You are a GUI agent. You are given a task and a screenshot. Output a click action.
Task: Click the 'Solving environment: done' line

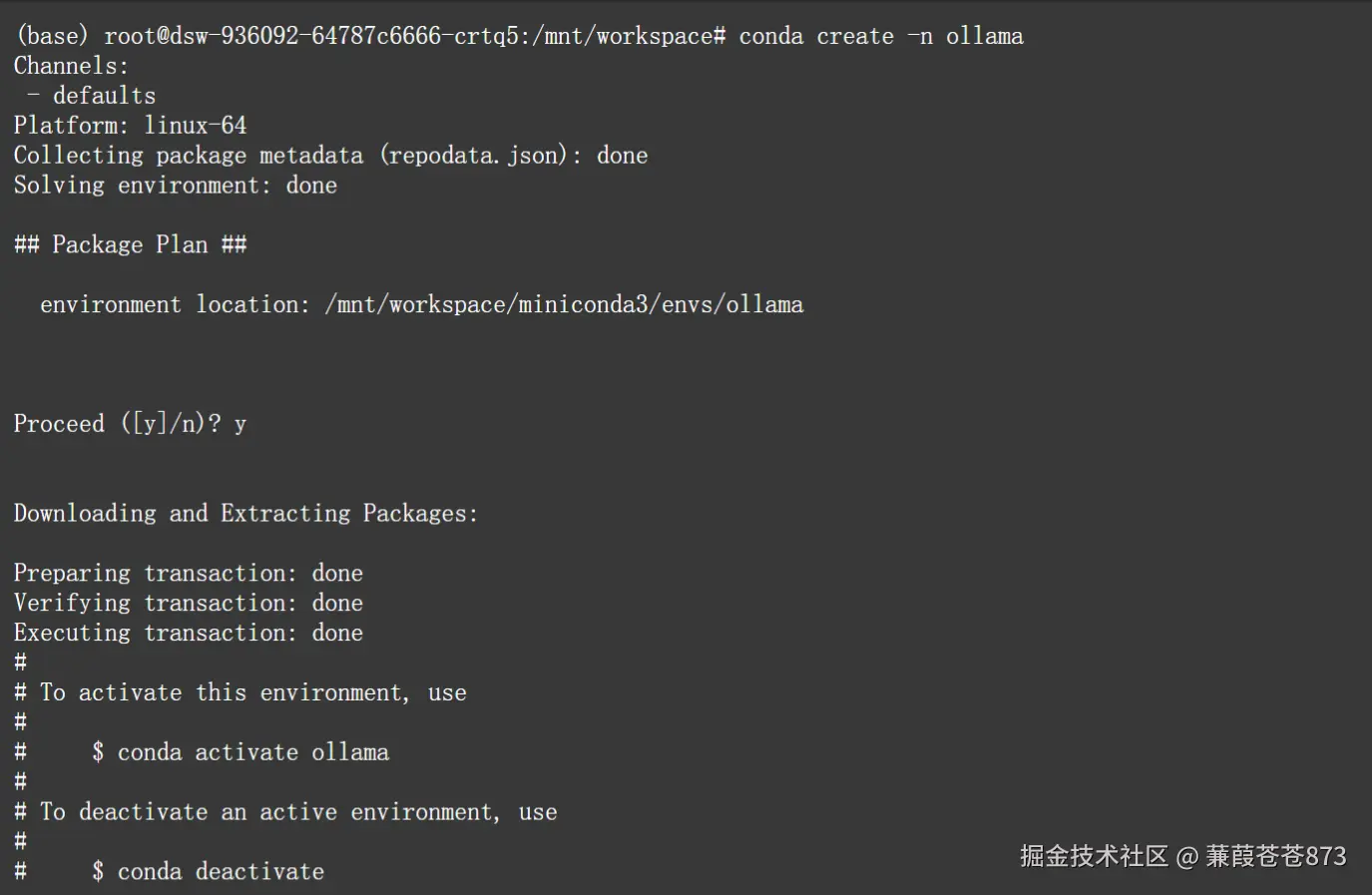click(175, 186)
